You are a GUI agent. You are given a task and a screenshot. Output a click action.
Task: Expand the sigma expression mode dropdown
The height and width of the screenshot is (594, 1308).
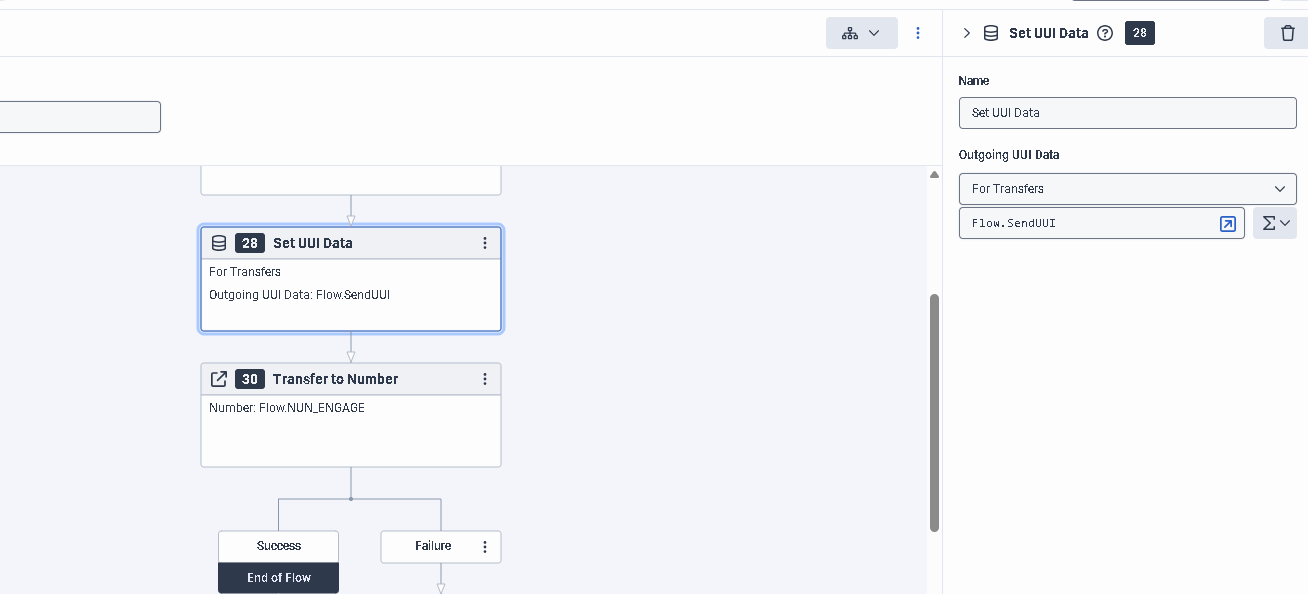(1274, 223)
